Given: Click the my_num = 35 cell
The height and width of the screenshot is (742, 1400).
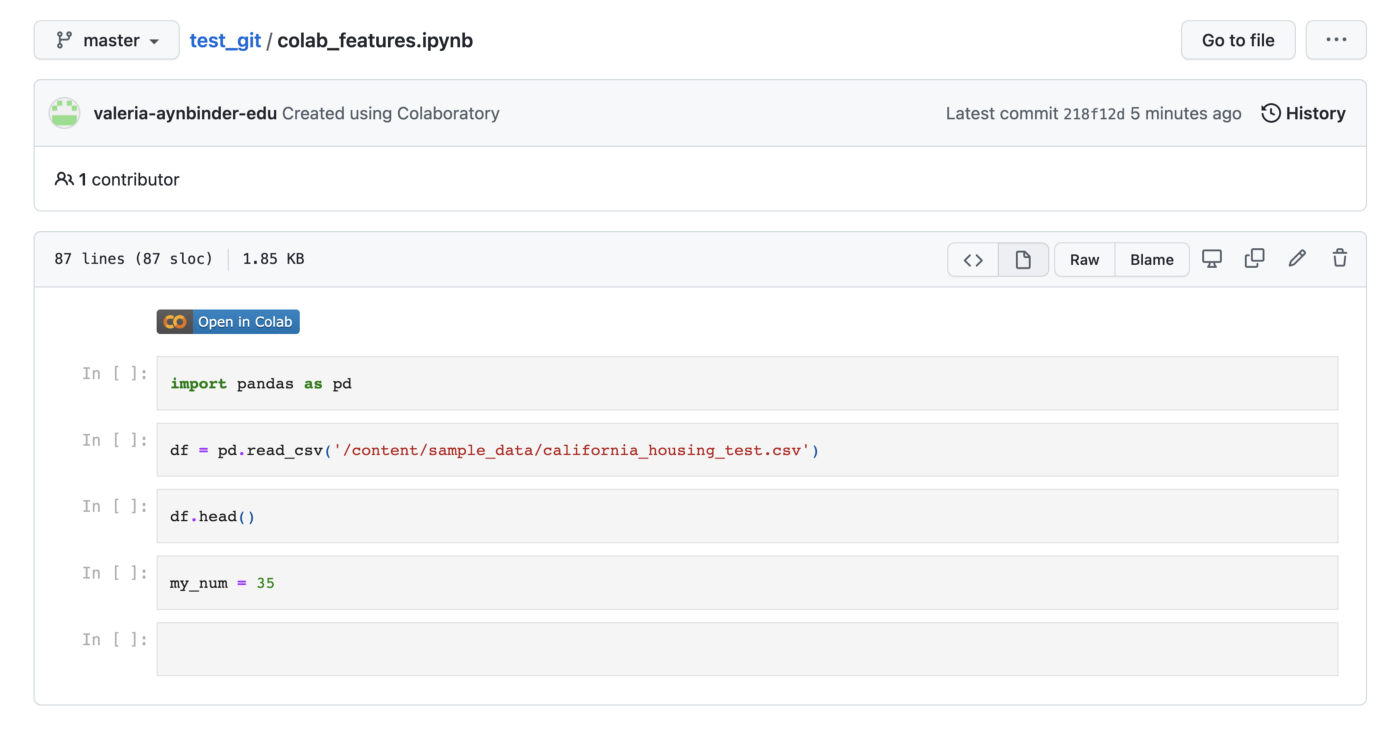Looking at the screenshot, I should click(x=747, y=583).
